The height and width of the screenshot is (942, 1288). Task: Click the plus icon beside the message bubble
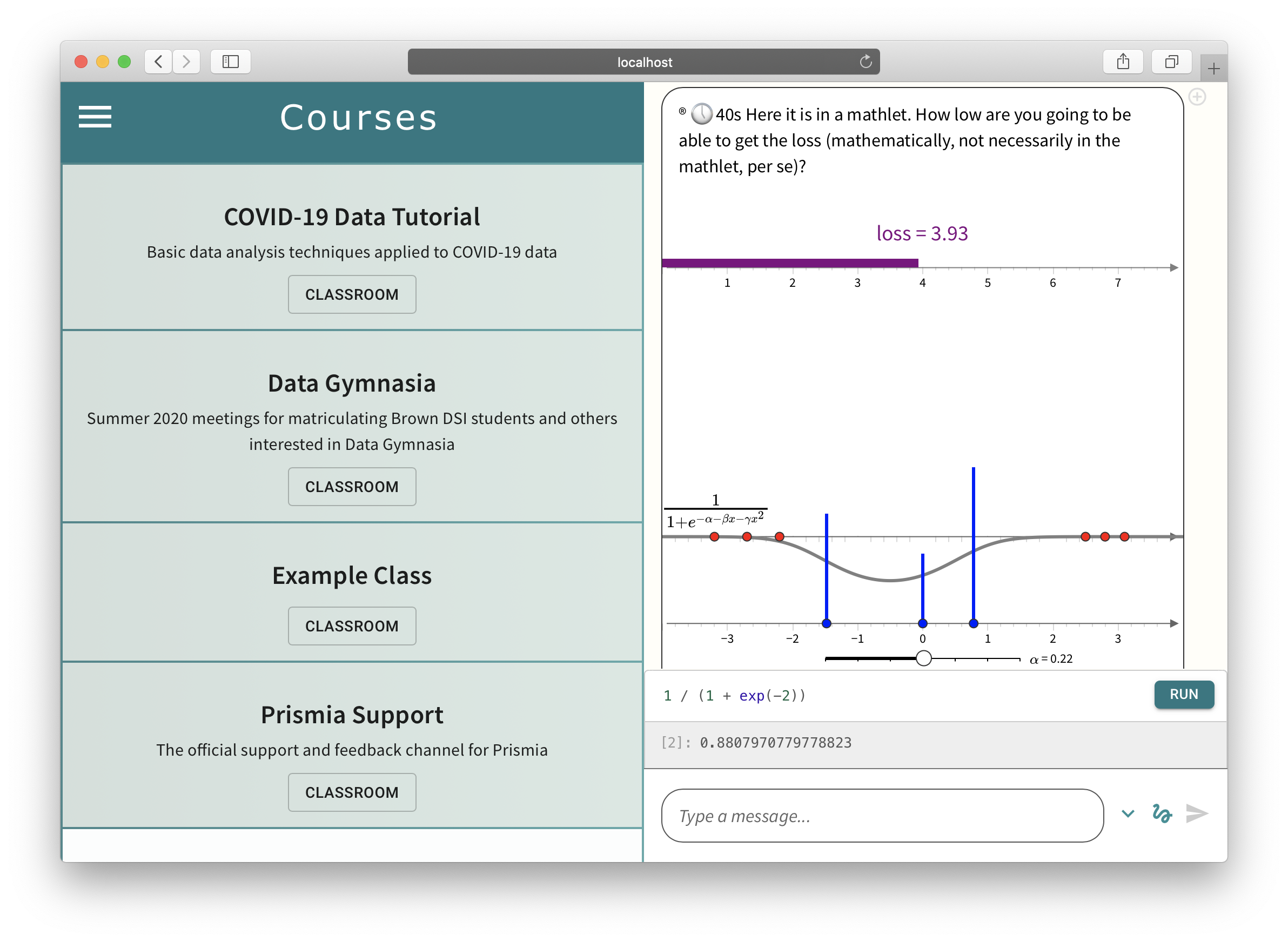pyautogui.click(x=1197, y=97)
